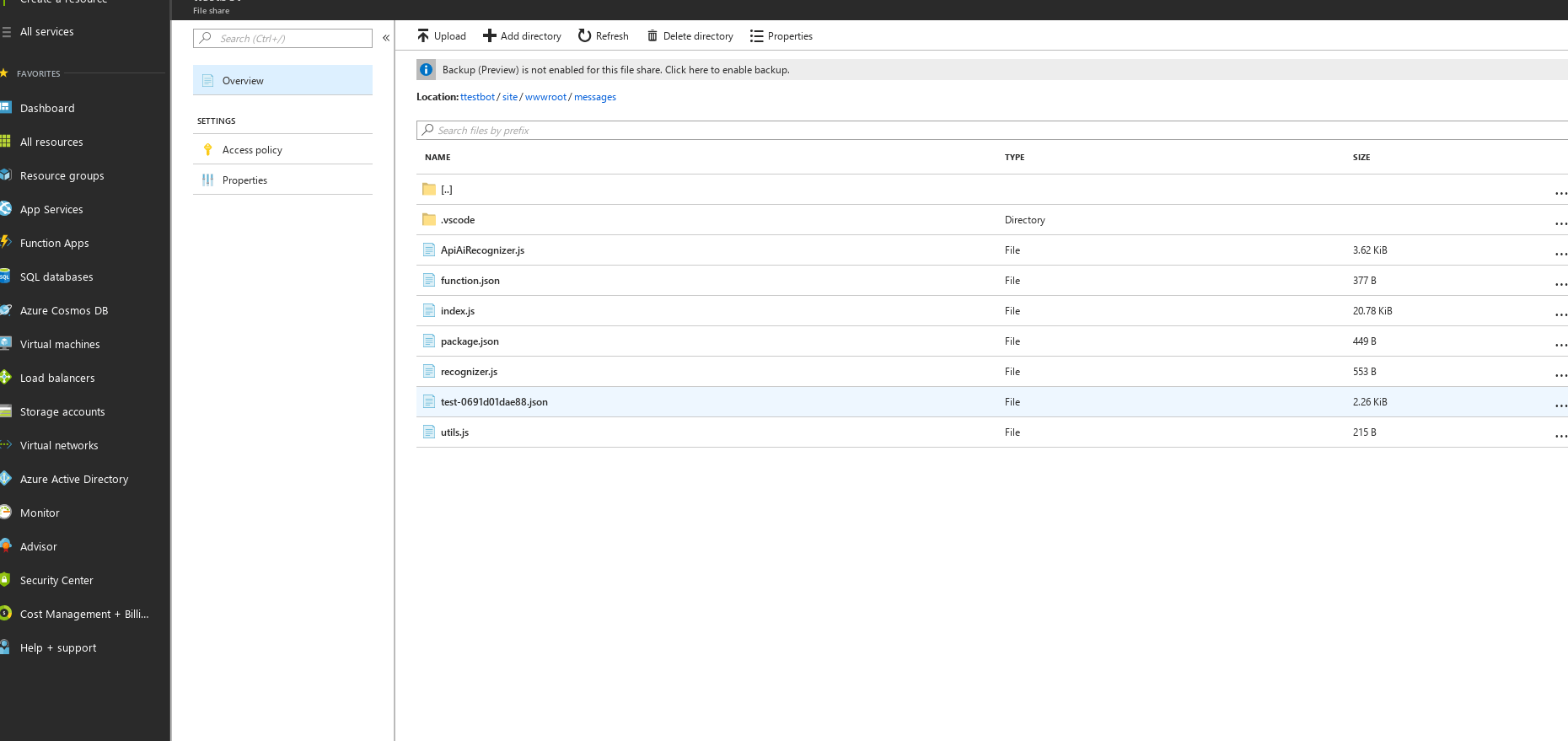Sort files by the NAME column header
Image resolution: width=1568 pixels, height=741 pixels.
click(438, 157)
